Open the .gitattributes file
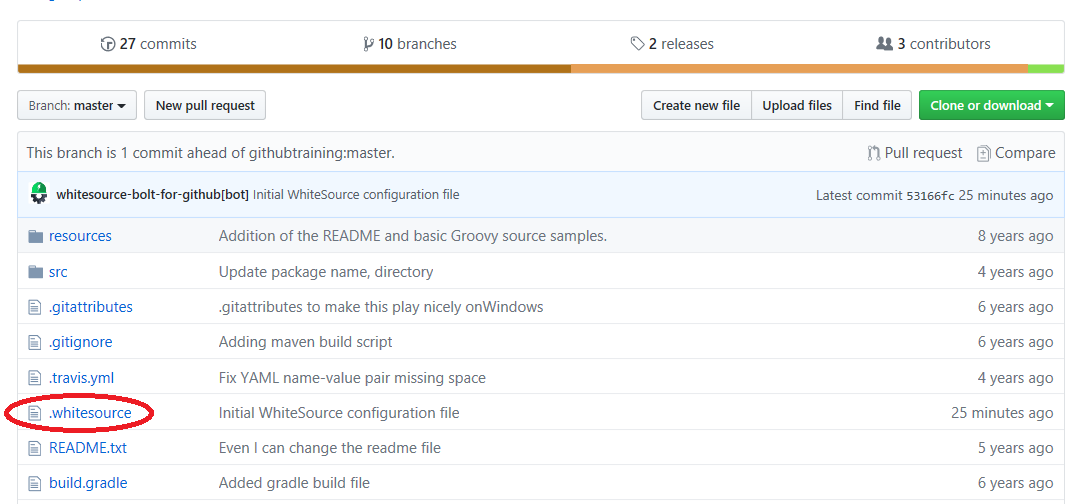This screenshot has width=1073, height=504. [x=91, y=307]
